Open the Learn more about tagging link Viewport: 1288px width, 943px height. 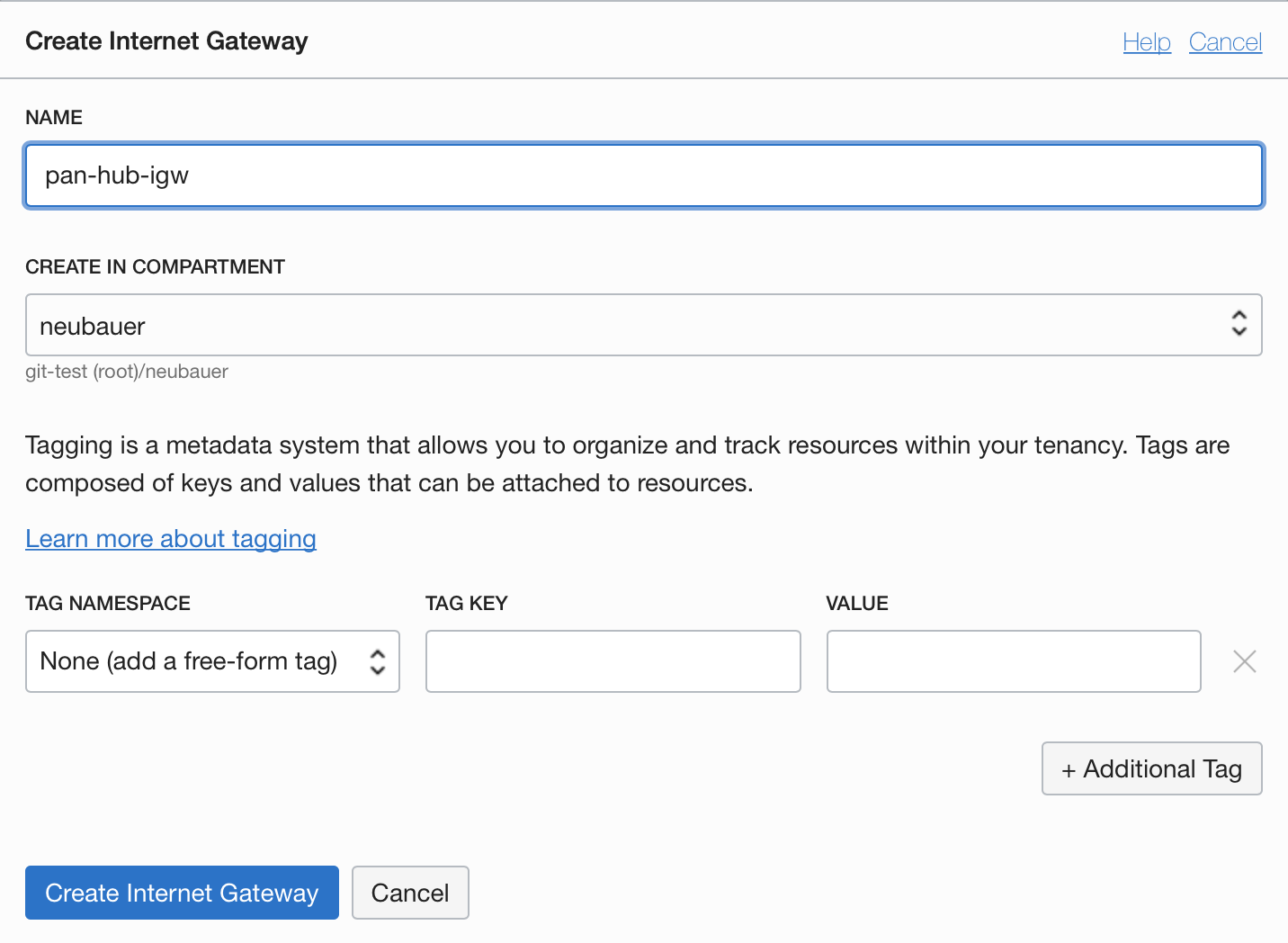point(171,539)
